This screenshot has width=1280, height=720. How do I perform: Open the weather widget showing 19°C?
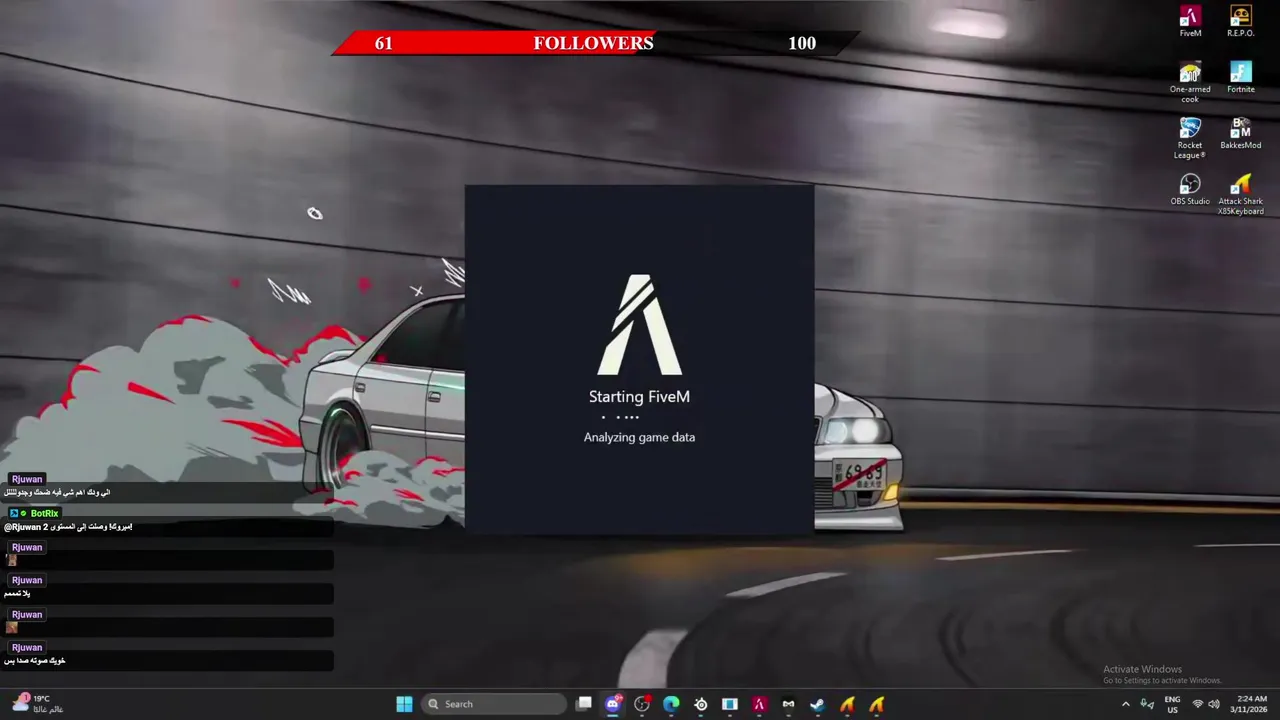36,704
